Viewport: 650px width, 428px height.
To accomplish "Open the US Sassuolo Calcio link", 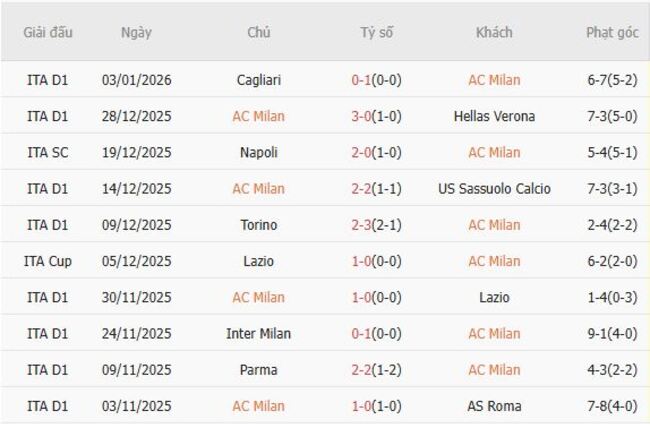I will pos(494,189).
